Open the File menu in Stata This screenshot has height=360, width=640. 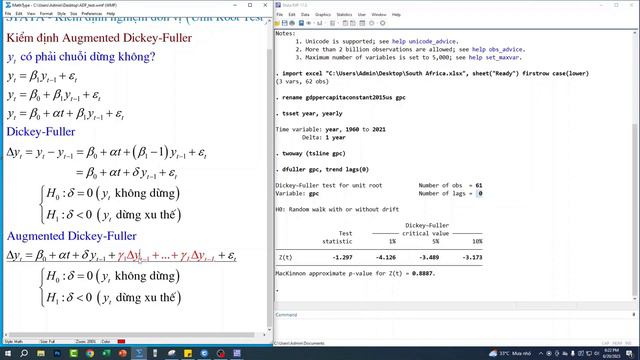point(280,15)
